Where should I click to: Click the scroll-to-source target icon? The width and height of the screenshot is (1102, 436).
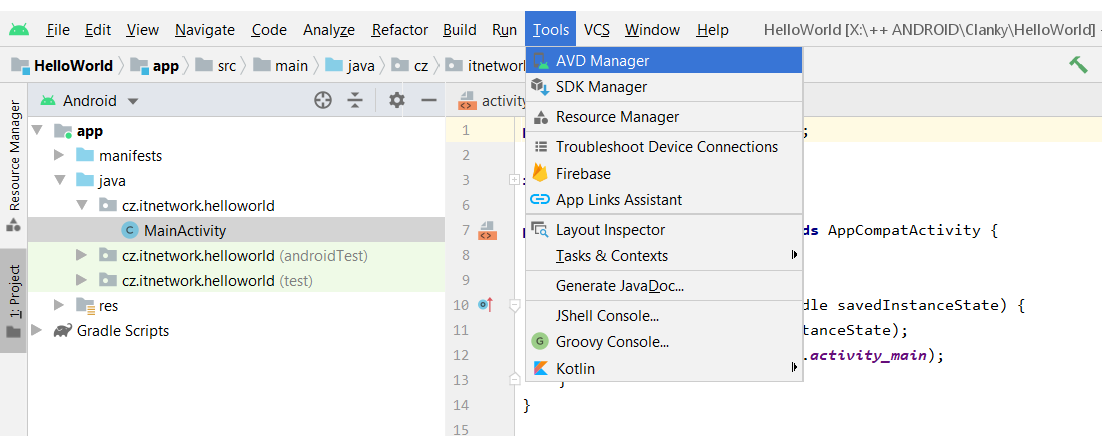click(x=322, y=100)
